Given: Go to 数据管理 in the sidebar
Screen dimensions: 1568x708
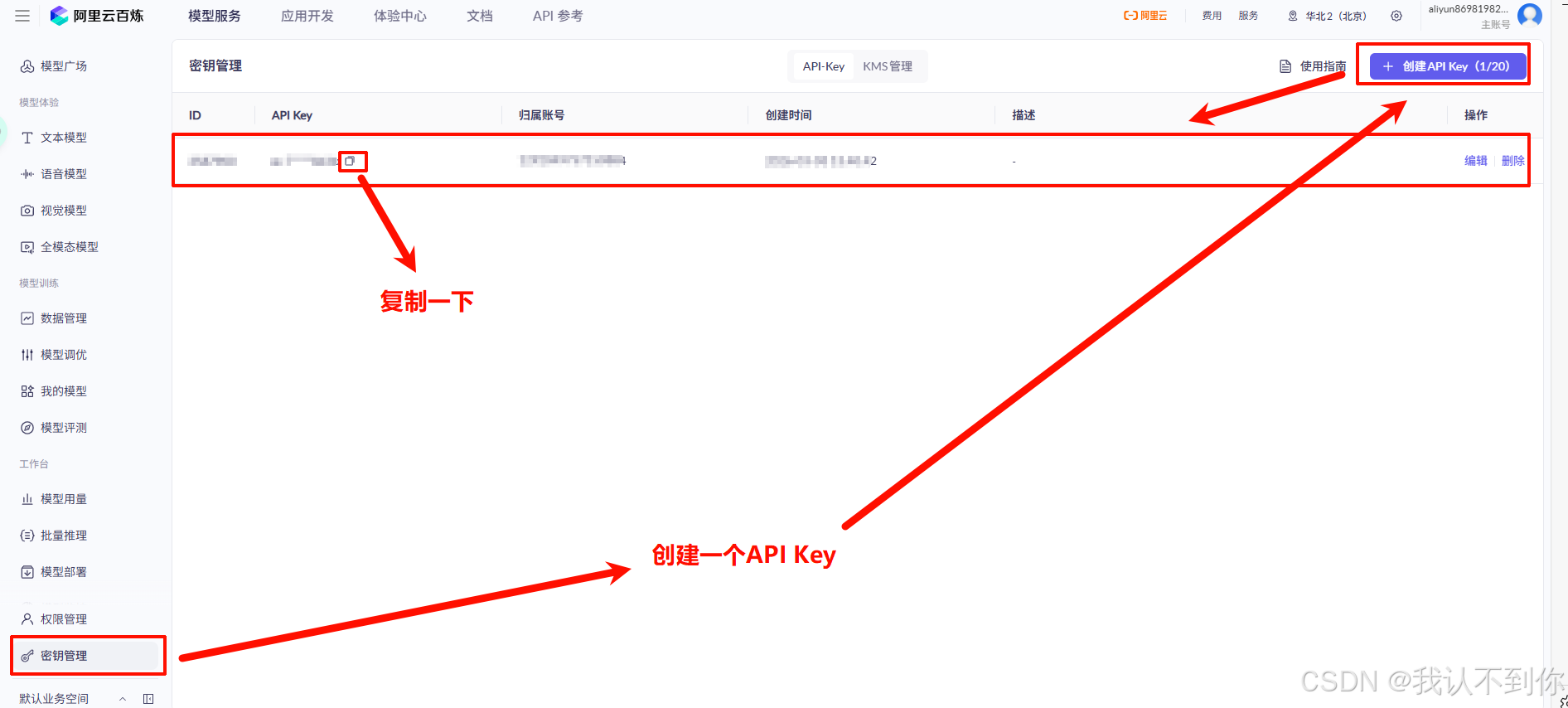Looking at the screenshot, I should (x=54, y=318).
